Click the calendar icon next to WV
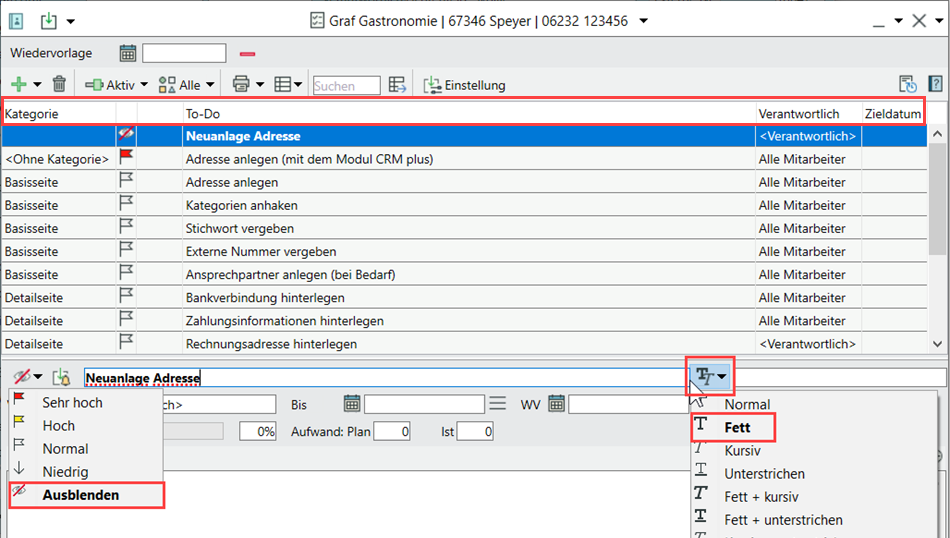950x538 pixels. click(556, 404)
